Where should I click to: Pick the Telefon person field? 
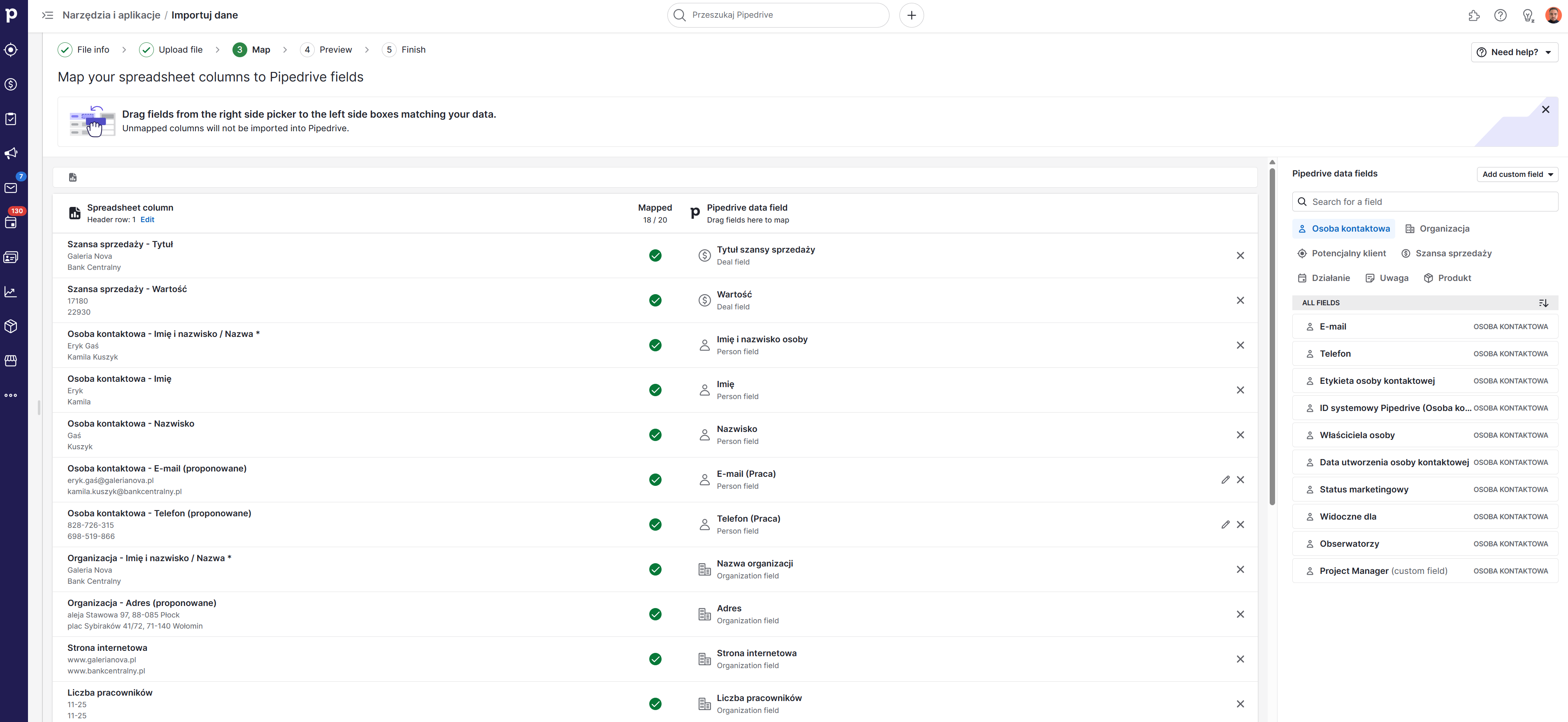1425,354
